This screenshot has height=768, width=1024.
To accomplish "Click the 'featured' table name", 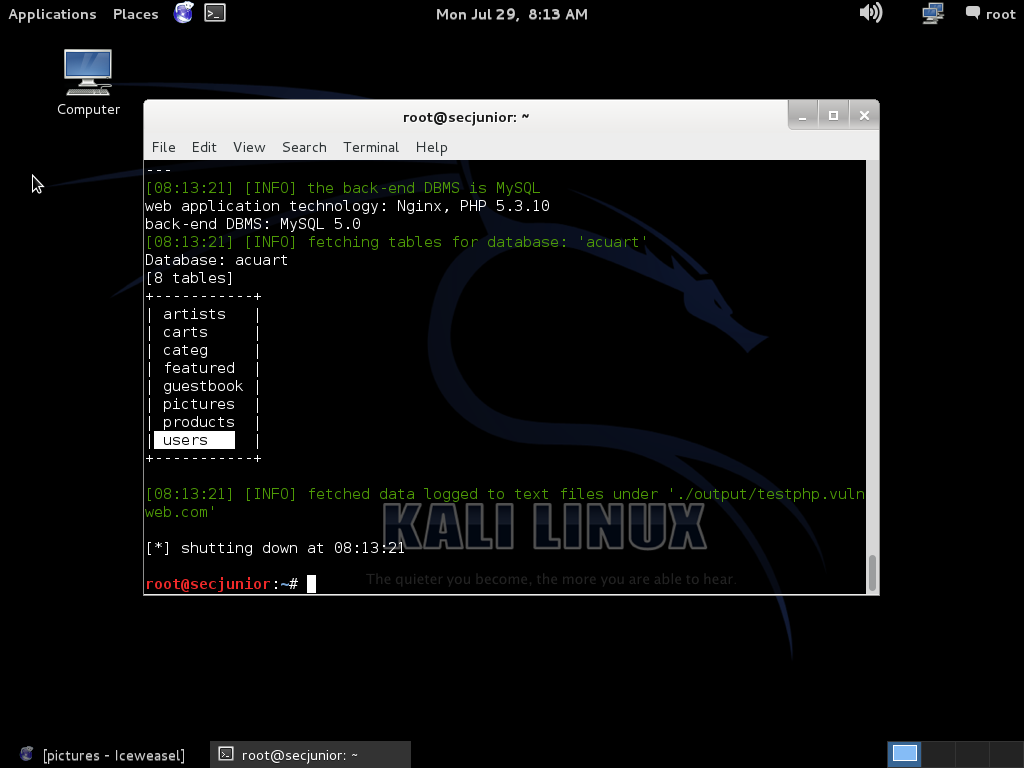I will coord(199,368).
